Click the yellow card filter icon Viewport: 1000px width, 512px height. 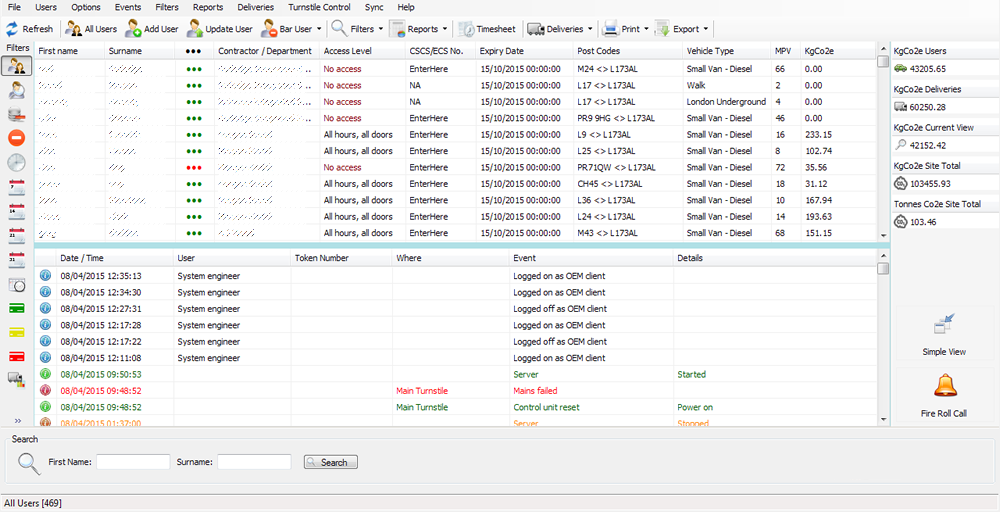click(x=17, y=332)
